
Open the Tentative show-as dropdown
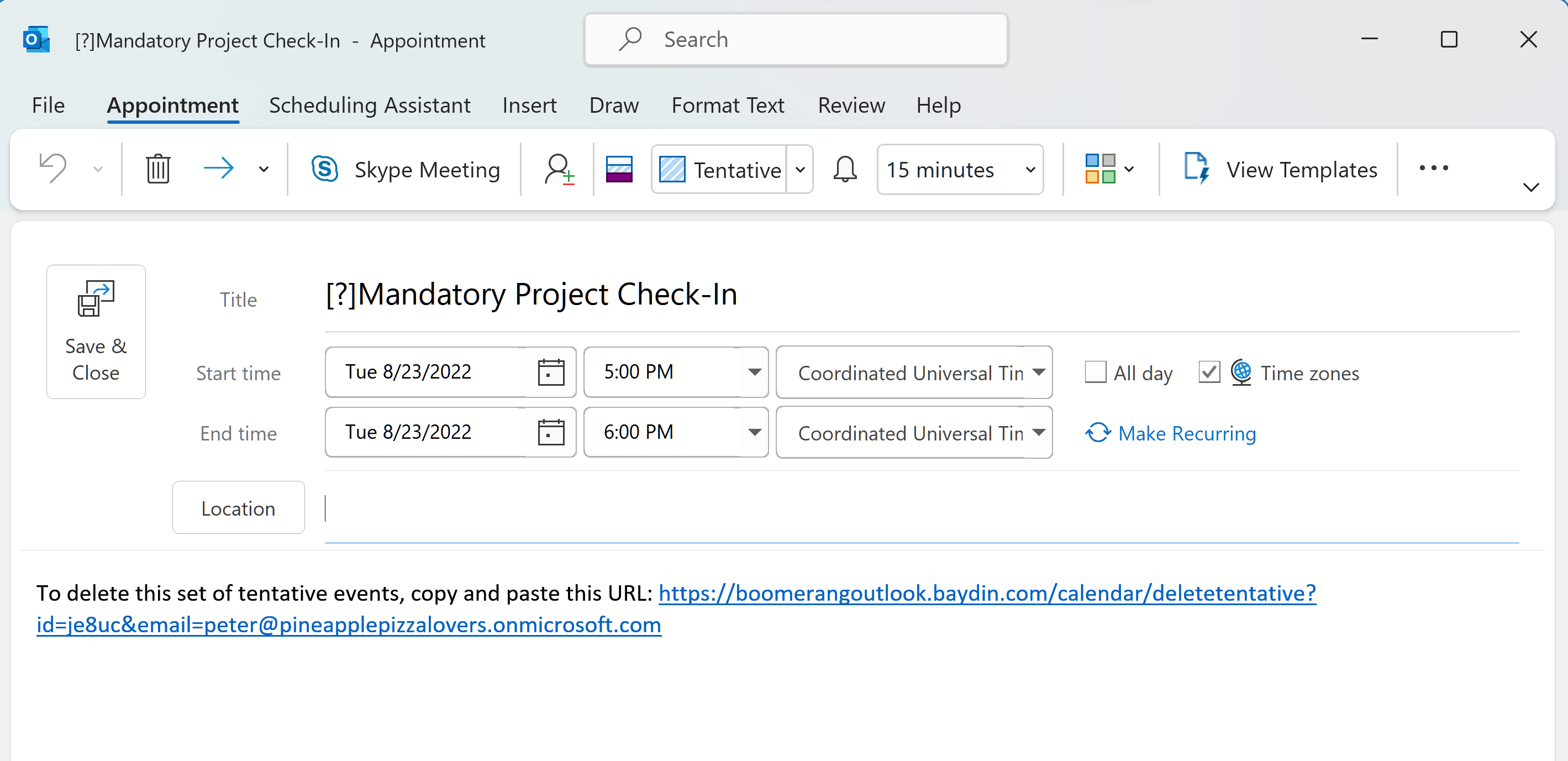tap(800, 169)
